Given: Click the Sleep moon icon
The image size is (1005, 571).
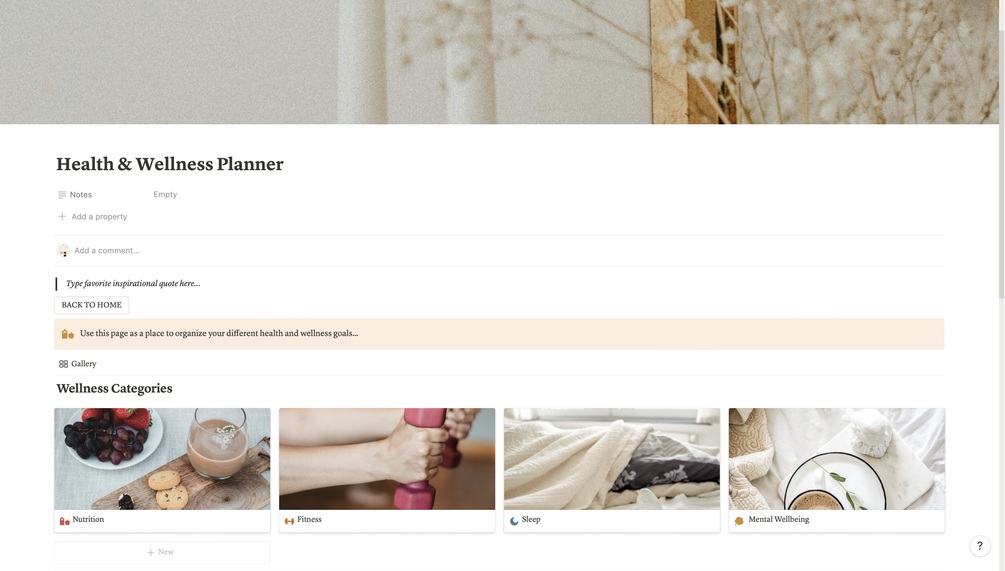Looking at the screenshot, I should click(514, 521).
